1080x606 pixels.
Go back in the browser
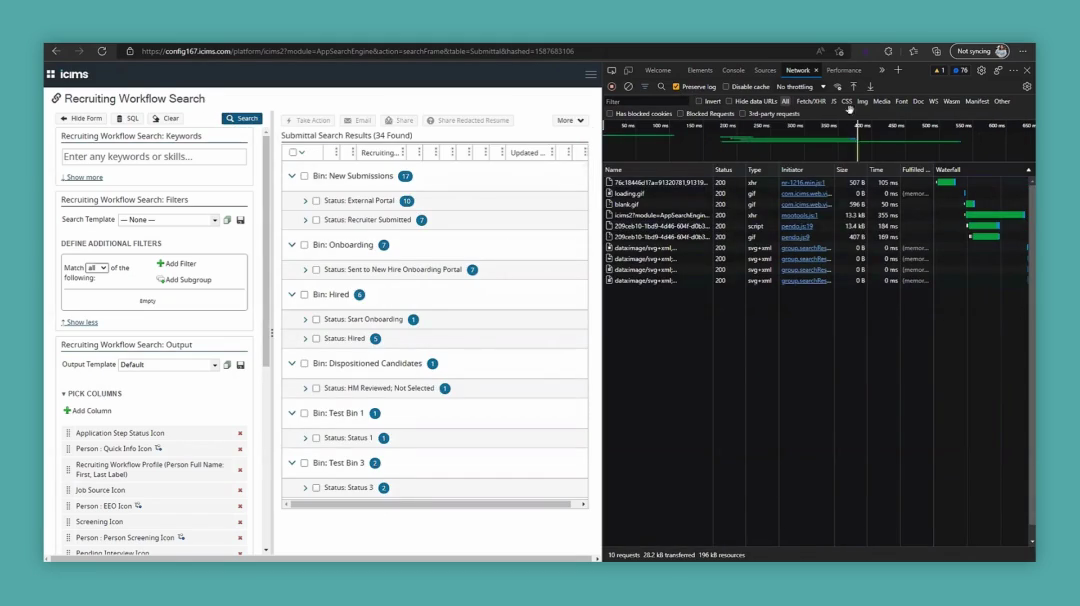click(x=56, y=51)
